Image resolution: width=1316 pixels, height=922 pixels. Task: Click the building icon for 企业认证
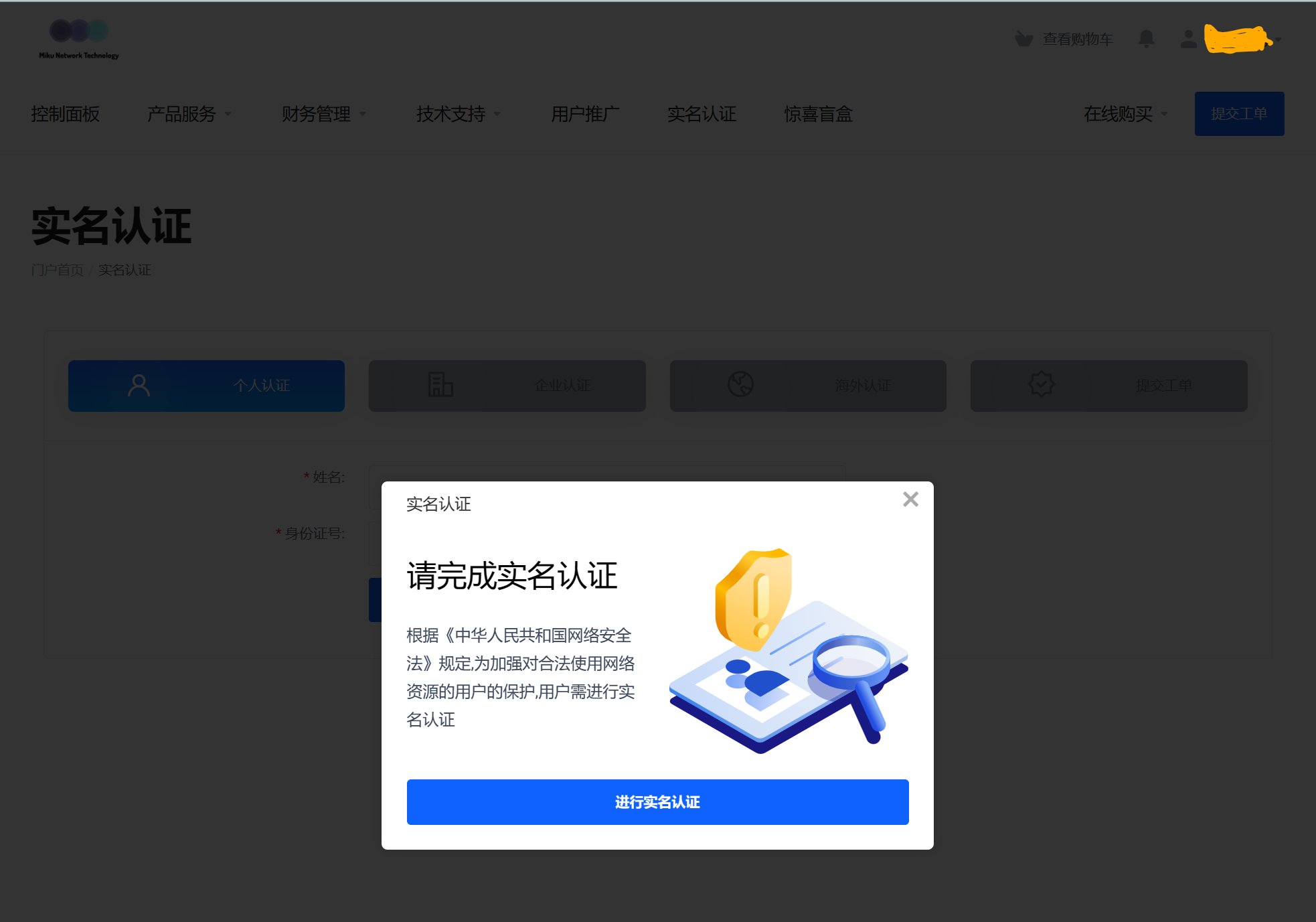(x=440, y=385)
